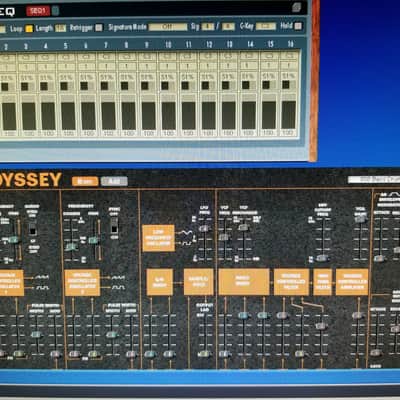
Task: Click the Low Frequency Oscillator block
Action: tap(158, 238)
